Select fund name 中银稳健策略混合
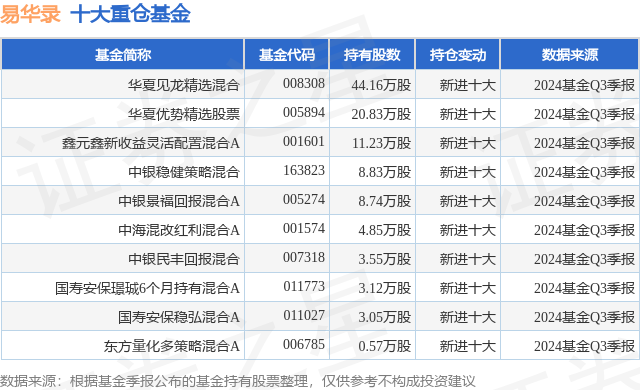640x390 pixels. pyautogui.click(x=184, y=172)
